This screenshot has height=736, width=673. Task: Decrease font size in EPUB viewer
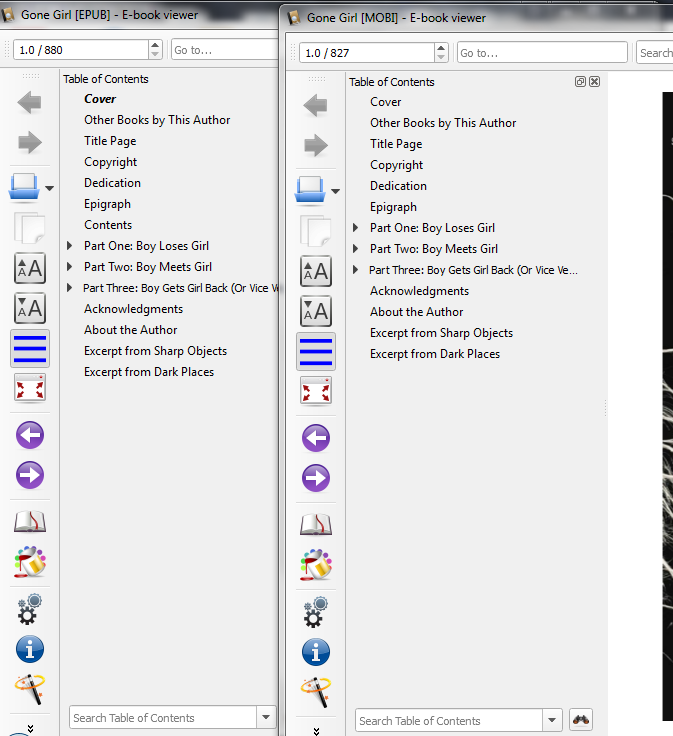[x=30, y=308]
